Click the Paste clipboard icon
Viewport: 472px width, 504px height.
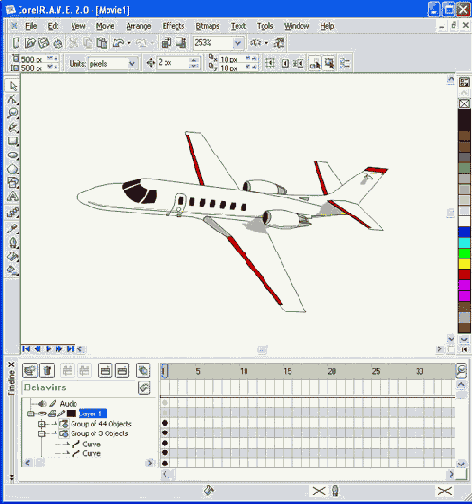tap(102, 43)
